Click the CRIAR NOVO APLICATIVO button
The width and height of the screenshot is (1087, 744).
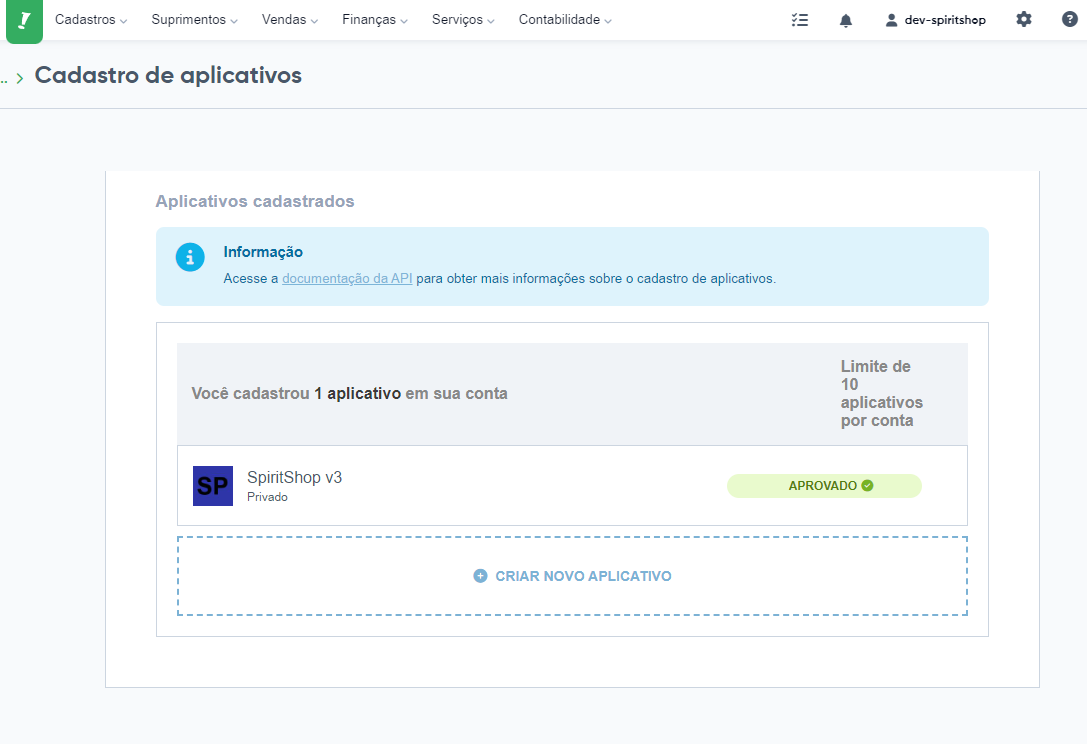(573, 576)
